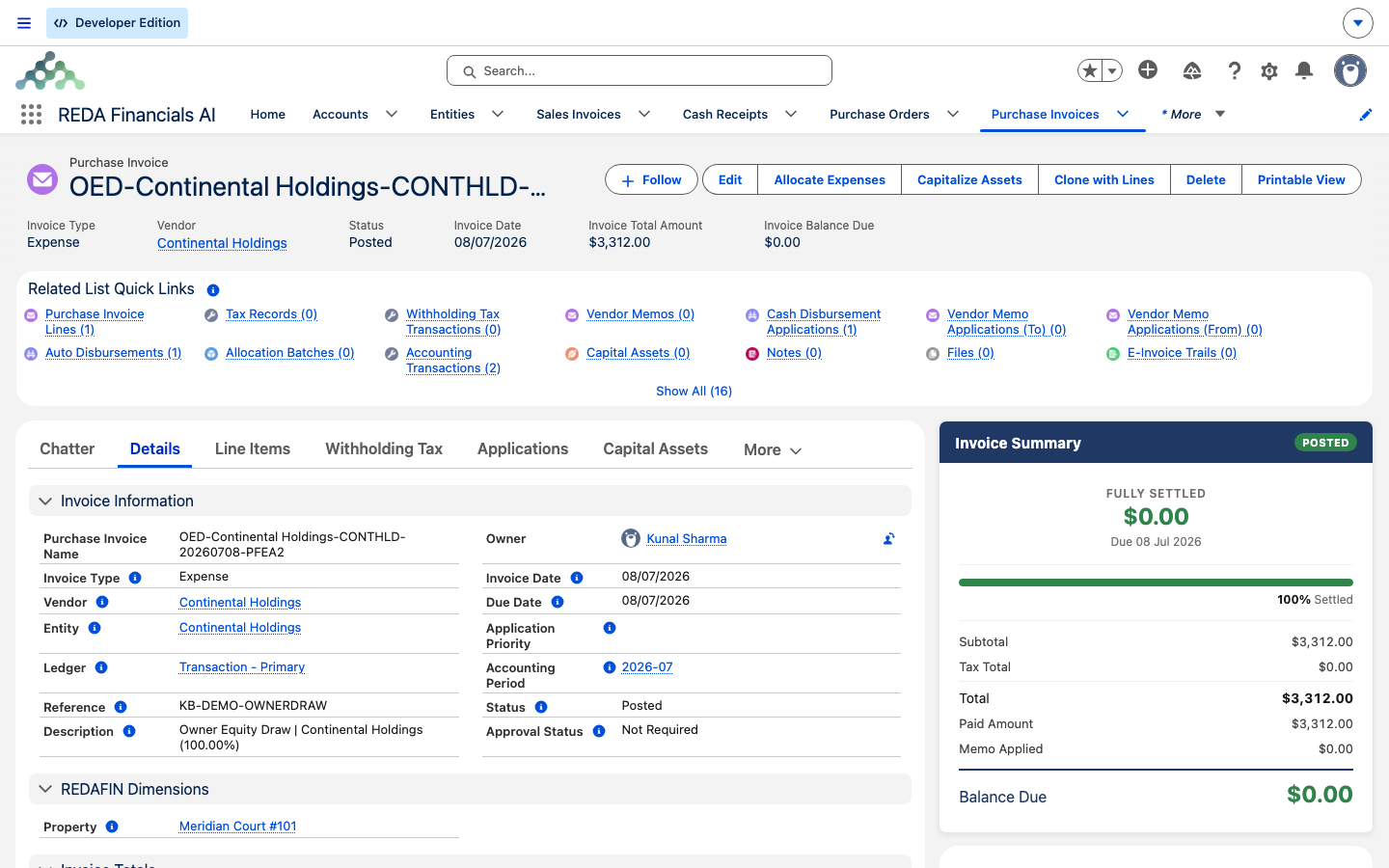Screen dimensions: 1389x868
Task: Switch to the Chatter tab
Action: (x=68, y=448)
